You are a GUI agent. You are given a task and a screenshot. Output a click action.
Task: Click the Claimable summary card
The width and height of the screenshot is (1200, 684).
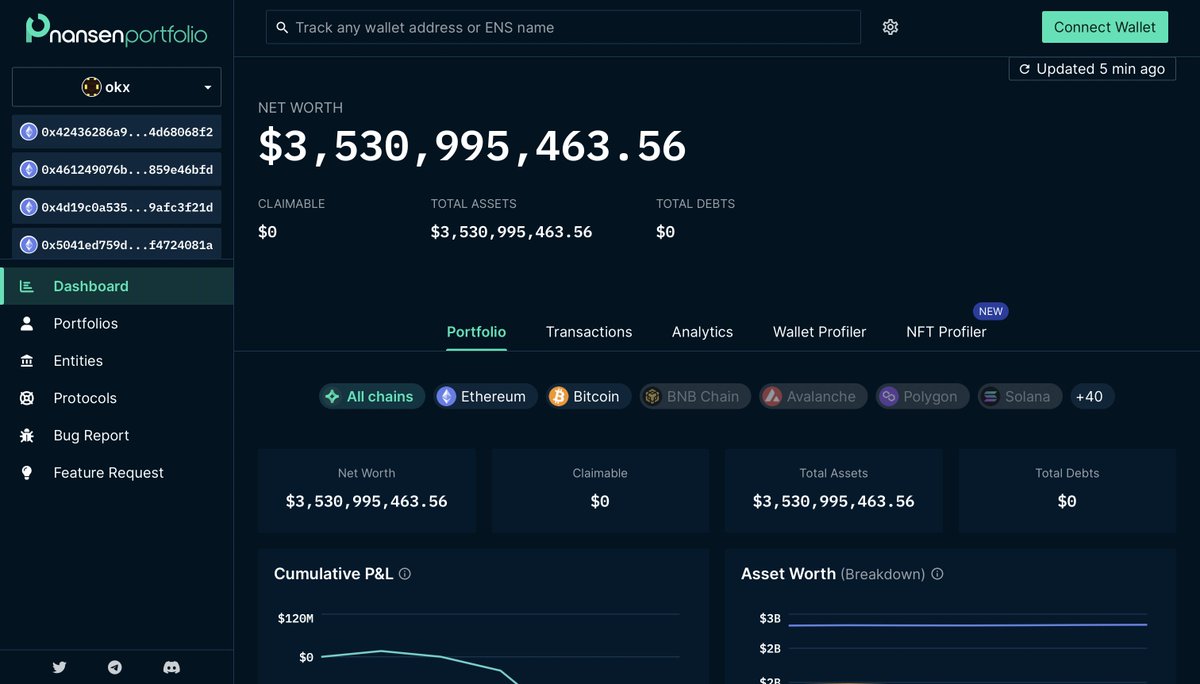(x=600, y=490)
